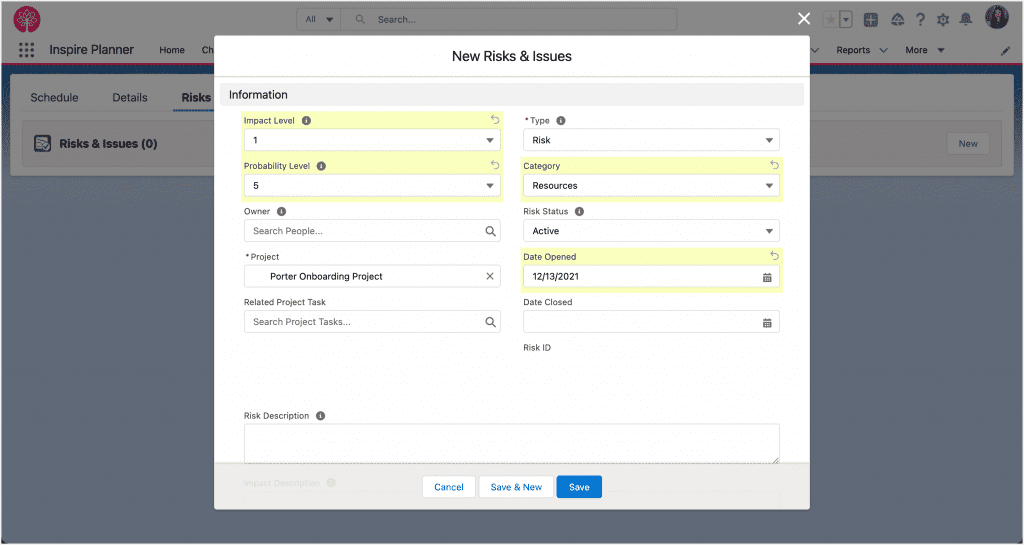Open the notifications bell

coord(965,20)
